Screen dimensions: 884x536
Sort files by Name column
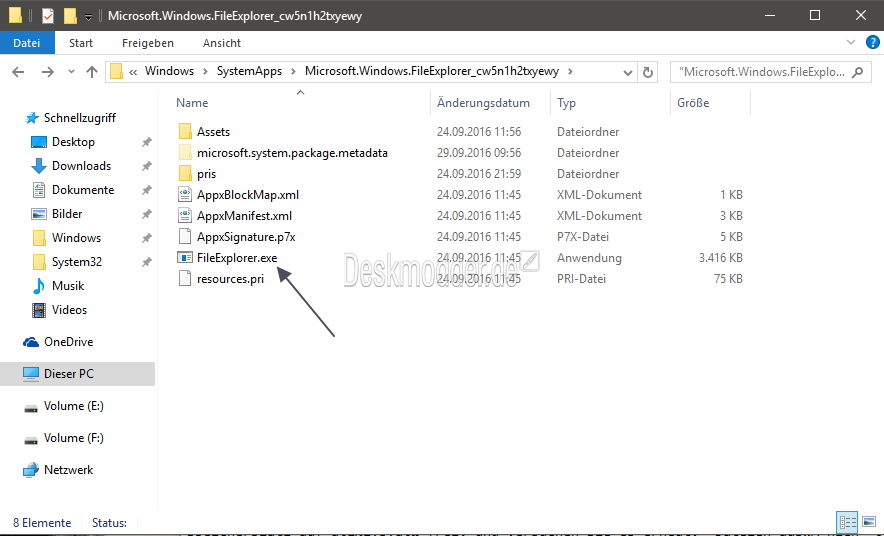coord(192,103)
